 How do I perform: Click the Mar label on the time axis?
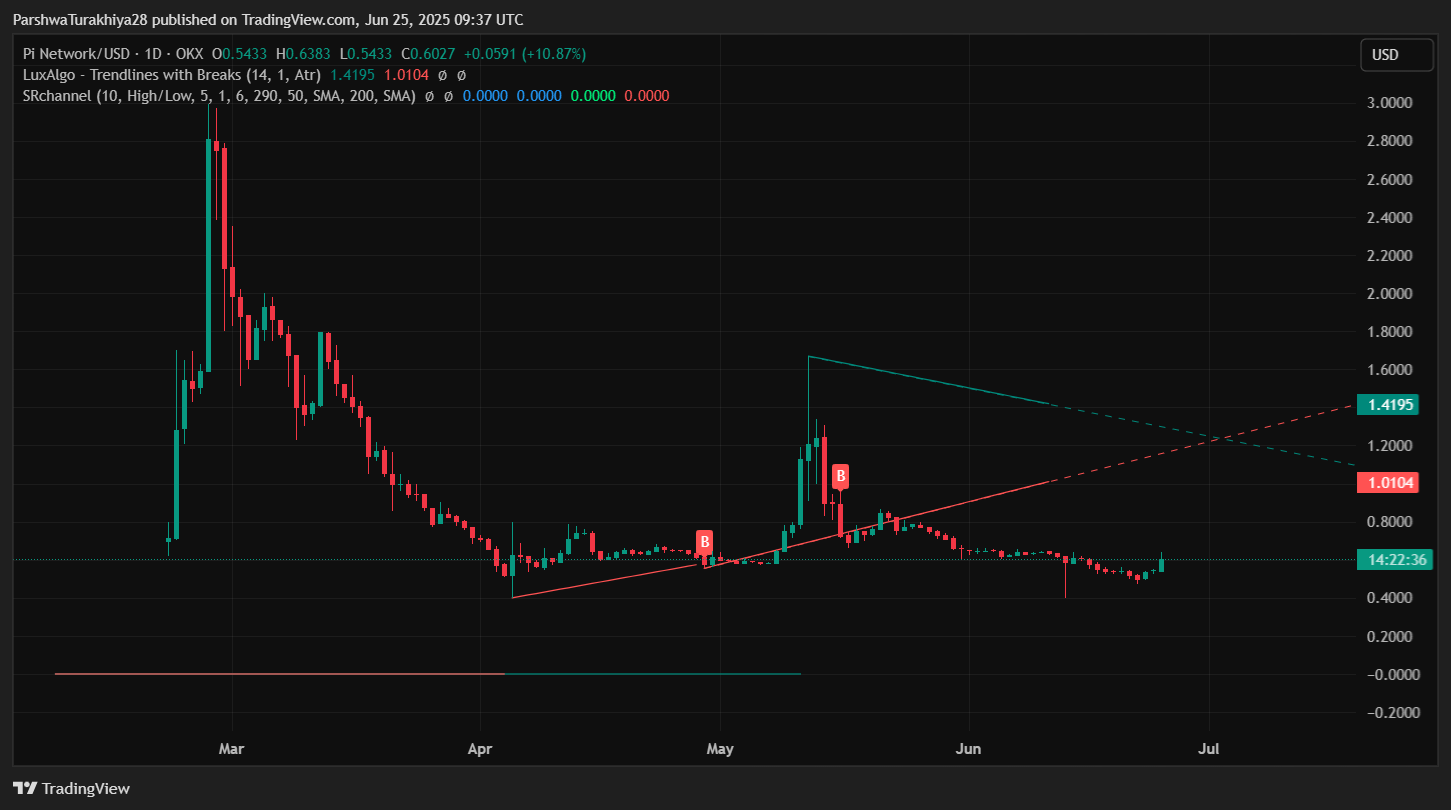pyautogui.click(x=230, y=748)
